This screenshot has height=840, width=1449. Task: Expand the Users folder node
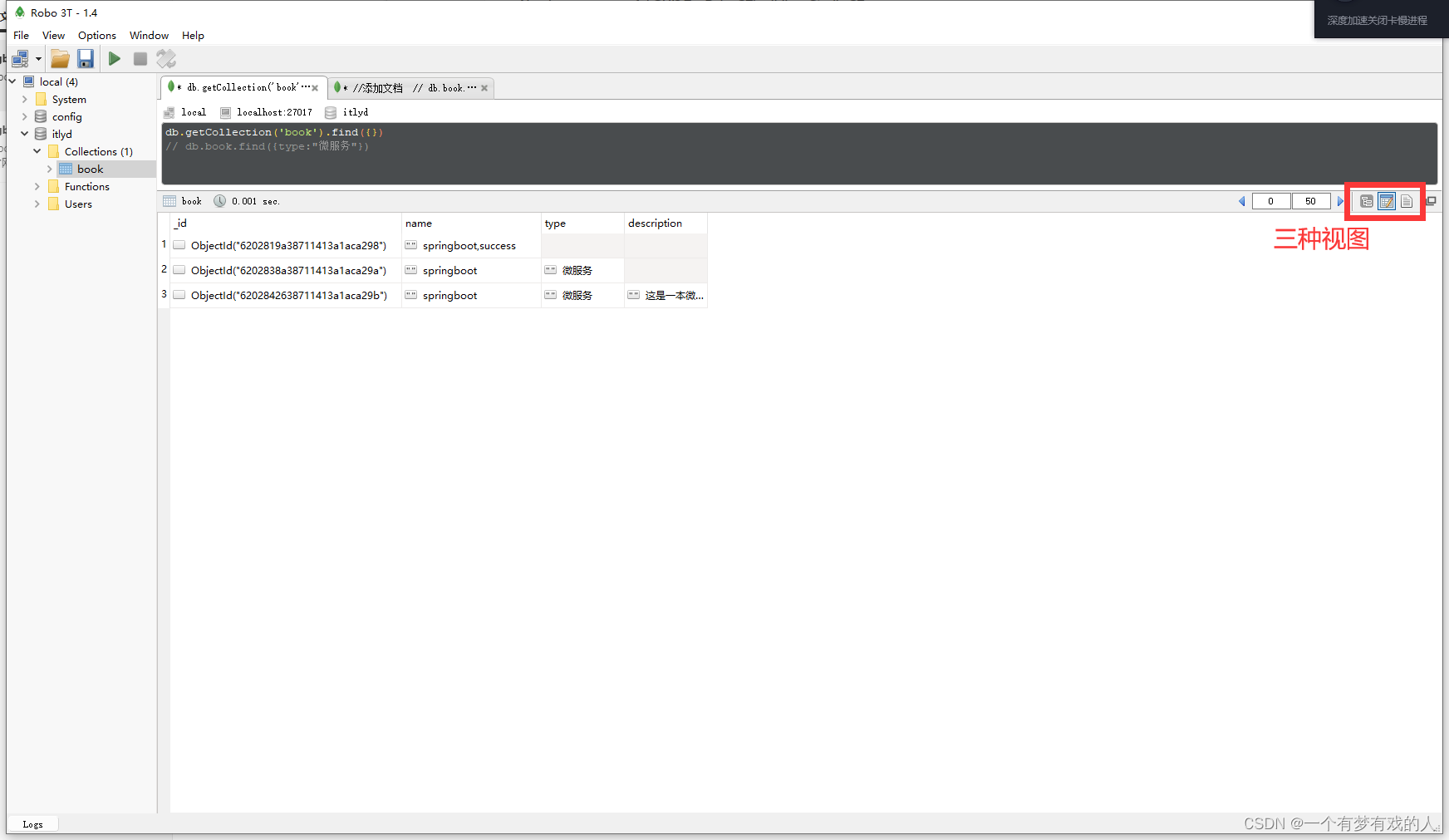pyautogui.click(x=37, y=204)
